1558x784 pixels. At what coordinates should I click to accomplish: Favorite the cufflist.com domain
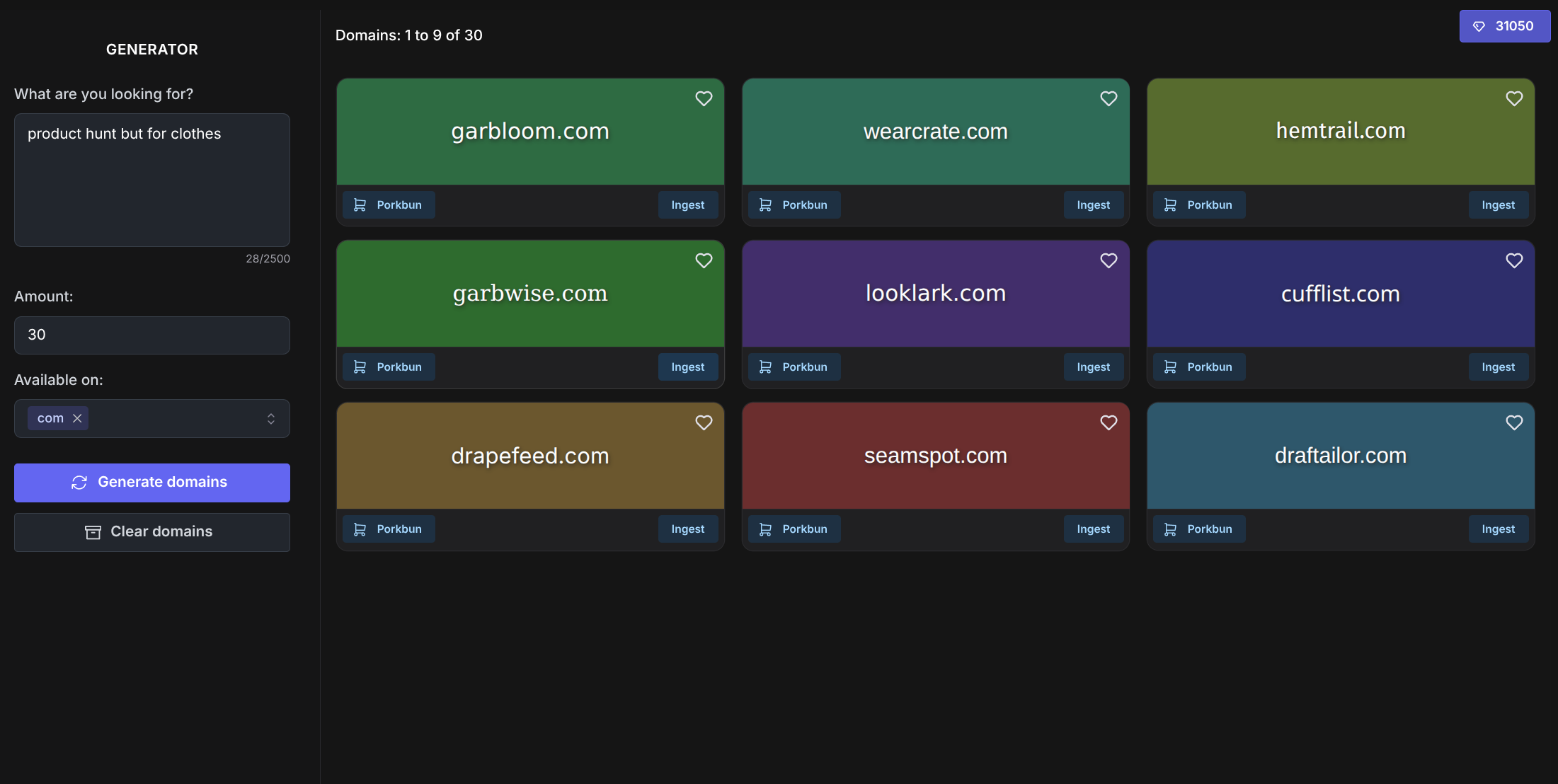tap(1514, 261)
